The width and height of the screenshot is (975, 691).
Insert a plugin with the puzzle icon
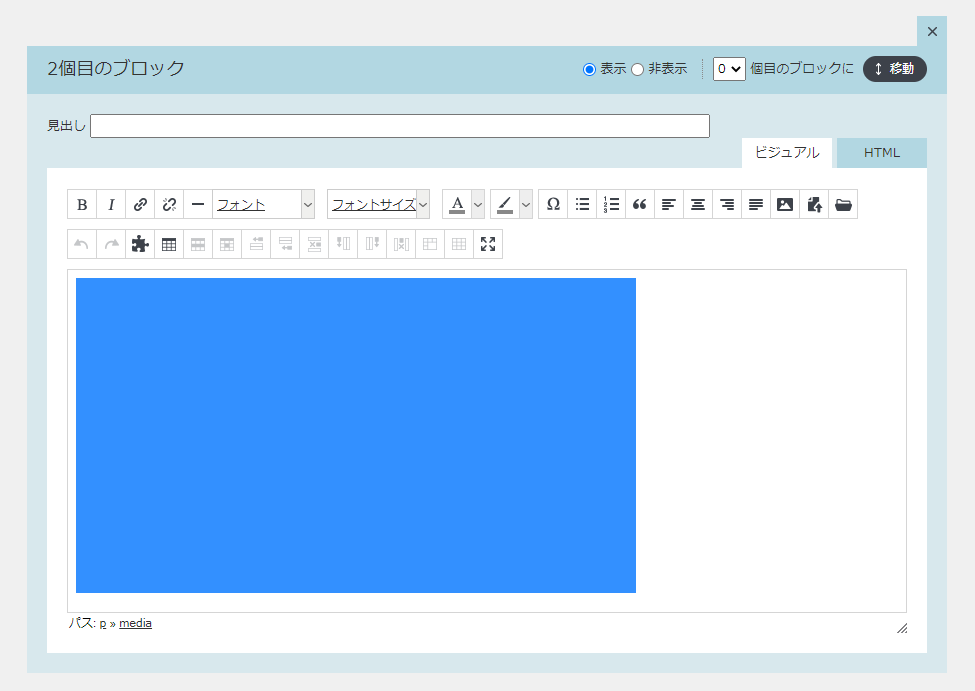coord(140,244)
